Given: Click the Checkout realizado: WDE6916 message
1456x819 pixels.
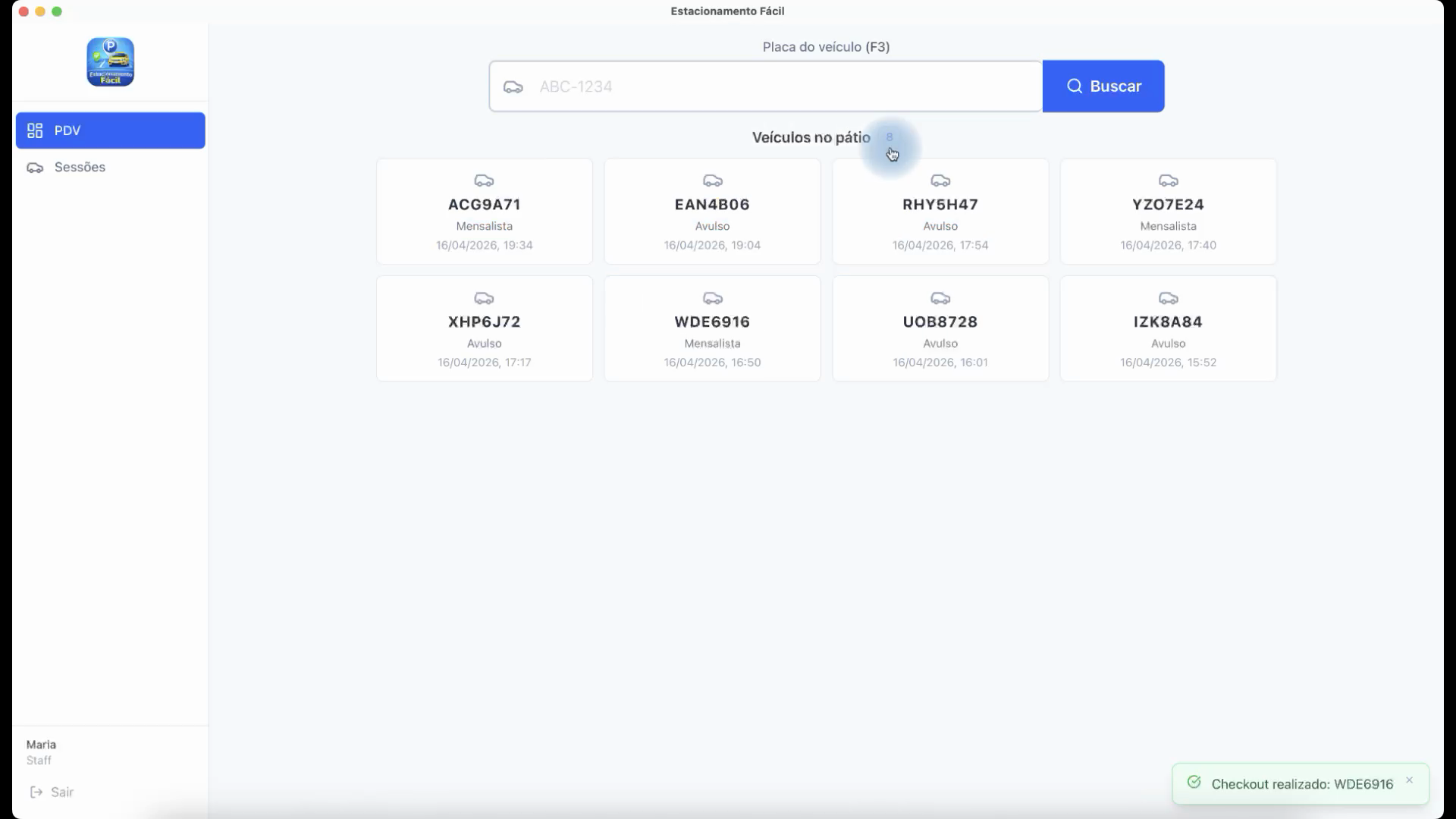Looking at the screenshot, I should [1302, 784].
